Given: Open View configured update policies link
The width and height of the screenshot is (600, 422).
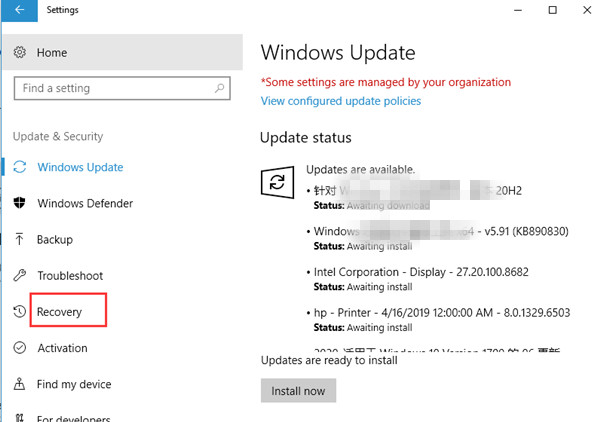Looking at the screenshot, I should coord(340,101).
